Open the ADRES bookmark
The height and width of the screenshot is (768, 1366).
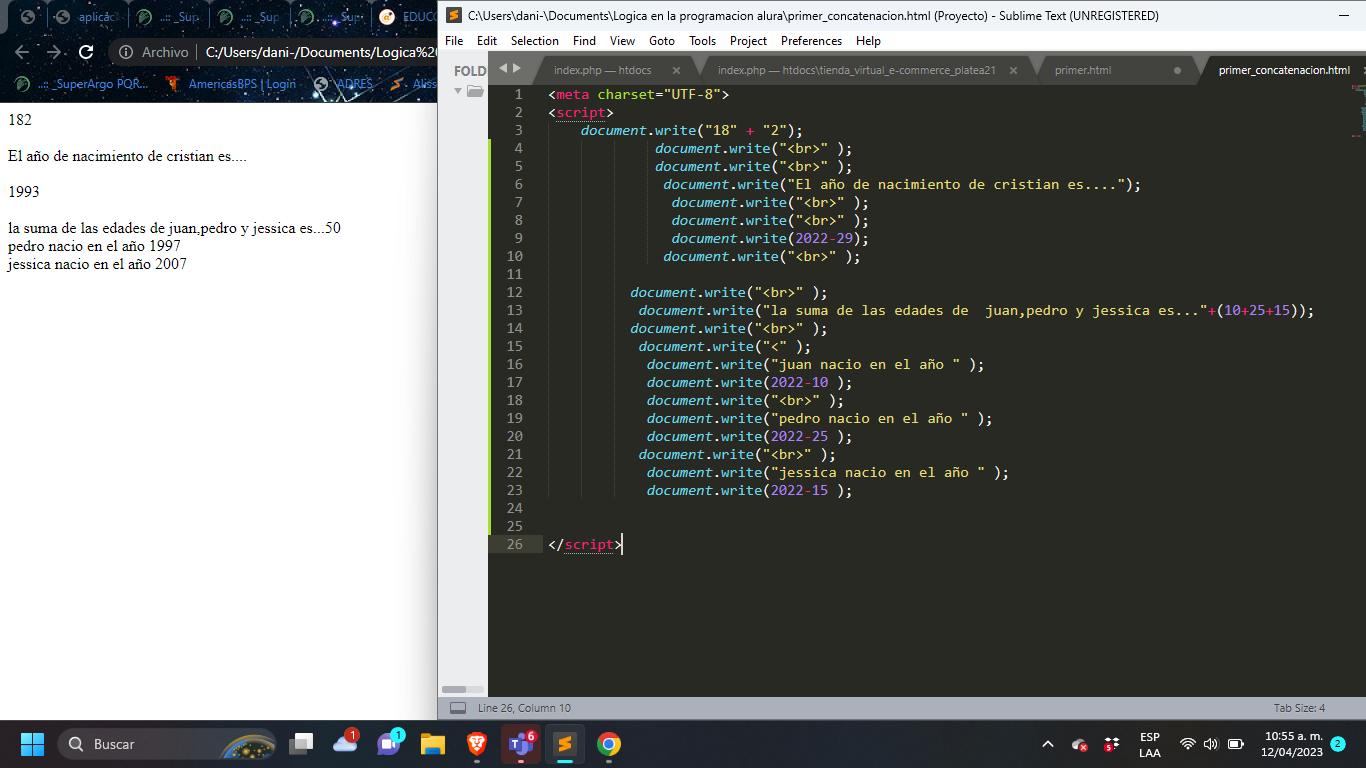click(342, 84)
